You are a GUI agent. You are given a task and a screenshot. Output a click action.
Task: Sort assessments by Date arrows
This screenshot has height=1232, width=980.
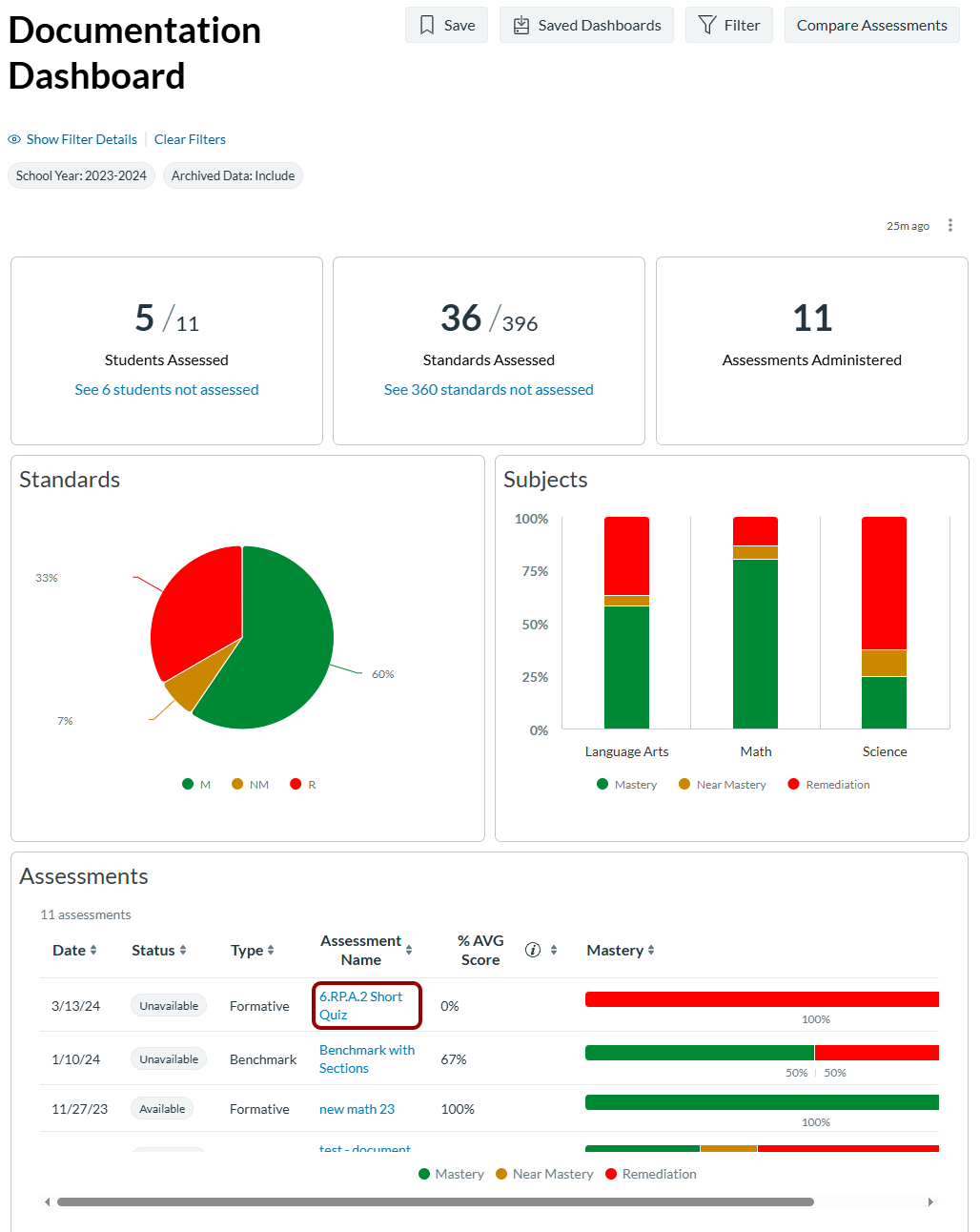point(93,950)
